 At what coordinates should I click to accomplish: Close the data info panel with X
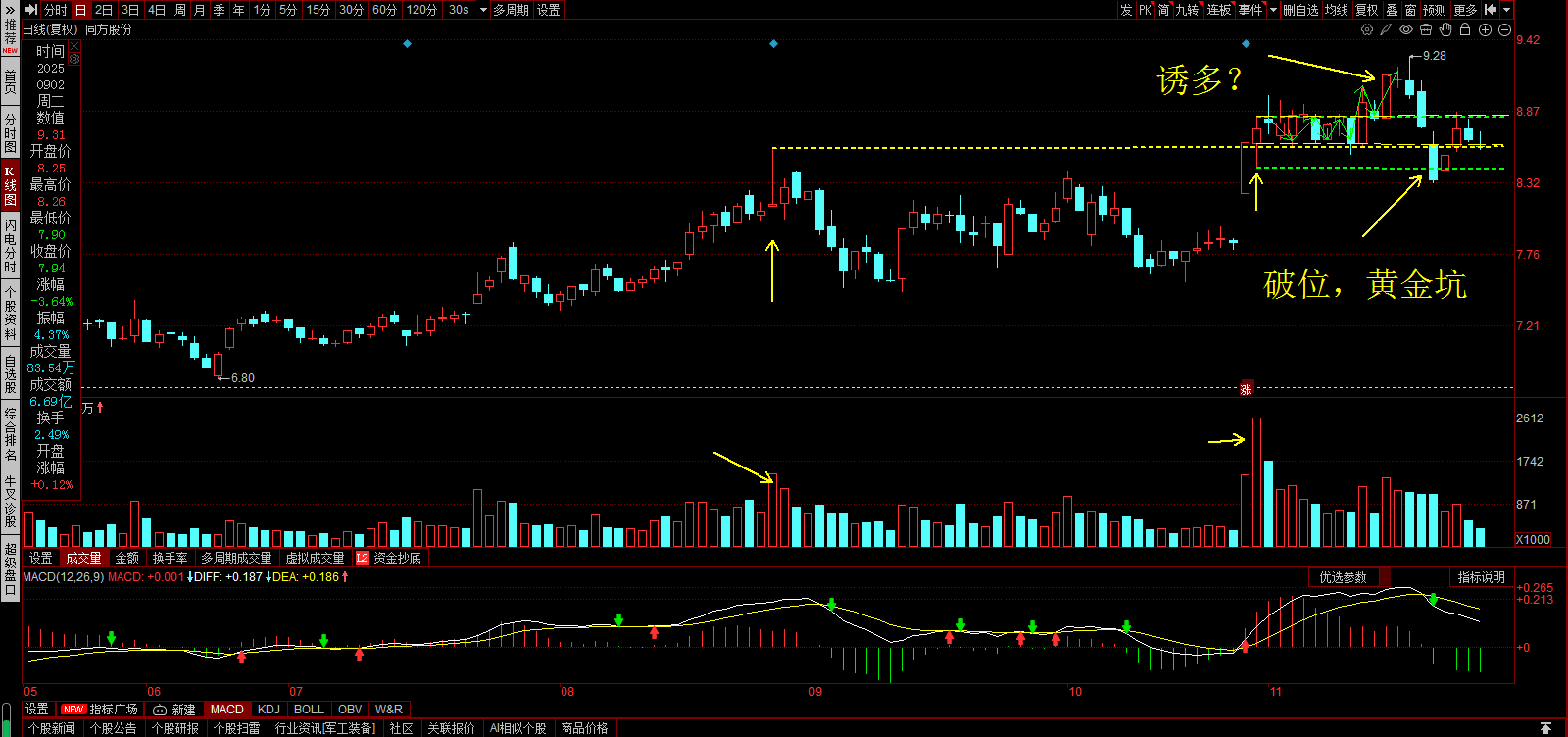[x=74, y=45]
